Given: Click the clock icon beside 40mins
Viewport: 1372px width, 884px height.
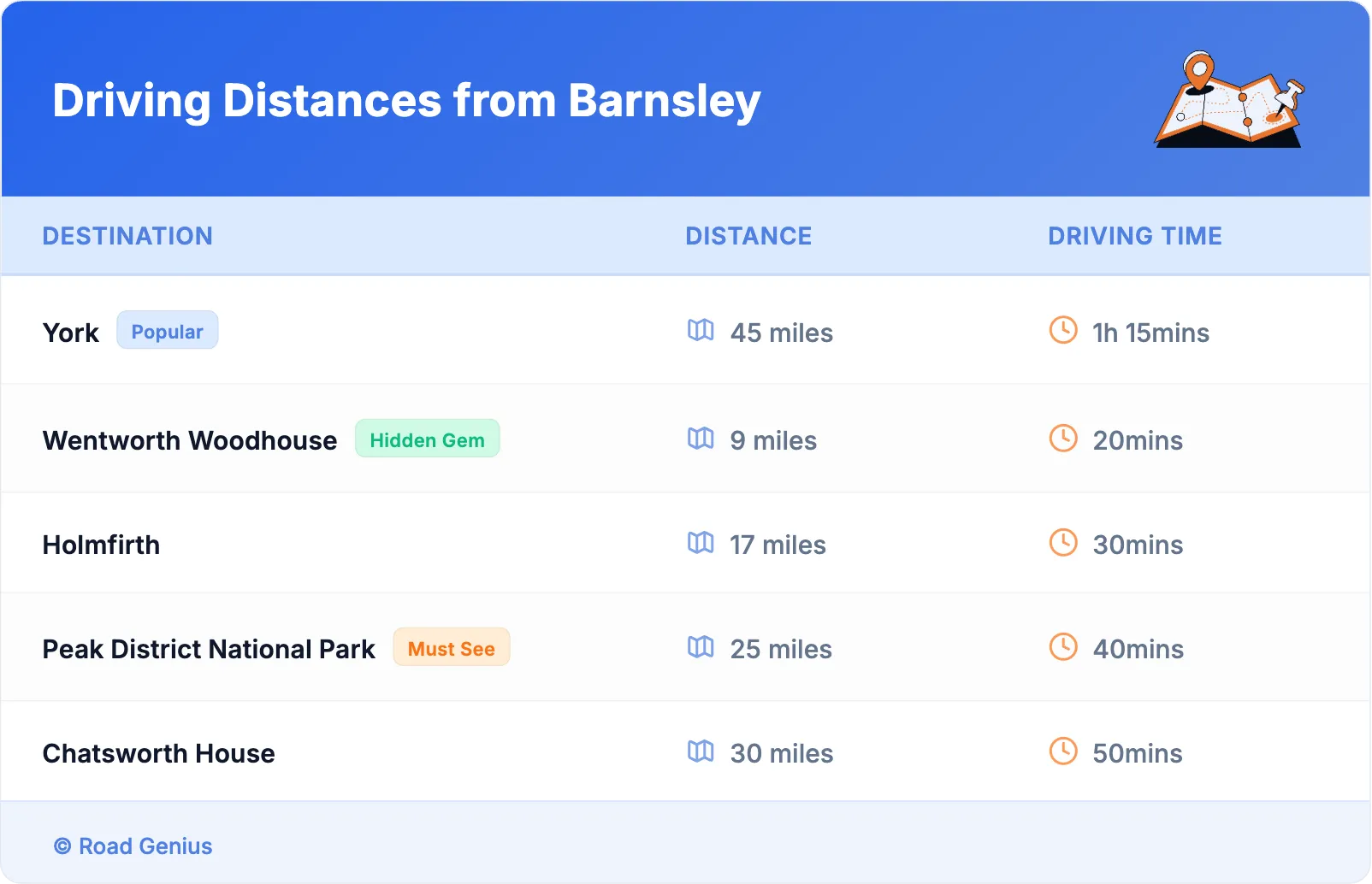Looking at the screenshot, I should point(1063,646).
